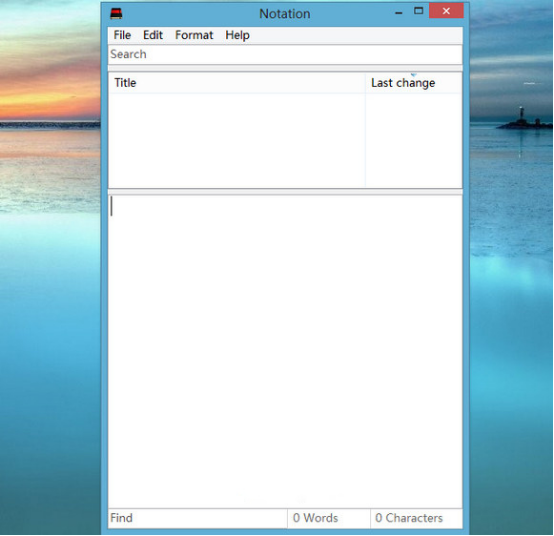Screen dimensions: 554x536
Task: Click the Notation app icon in title bar
Action: point(116,13)
